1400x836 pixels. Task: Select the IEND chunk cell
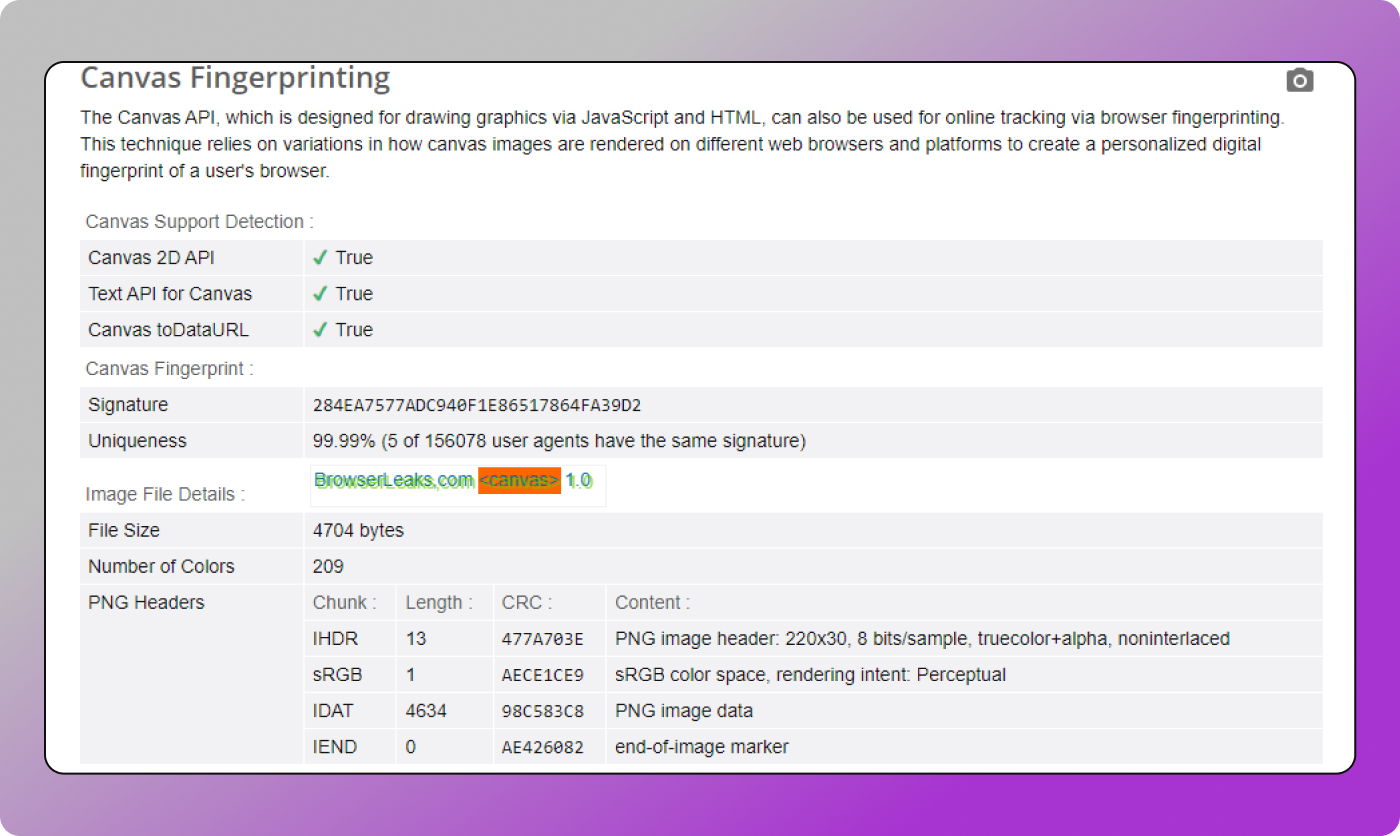[335, 747]
